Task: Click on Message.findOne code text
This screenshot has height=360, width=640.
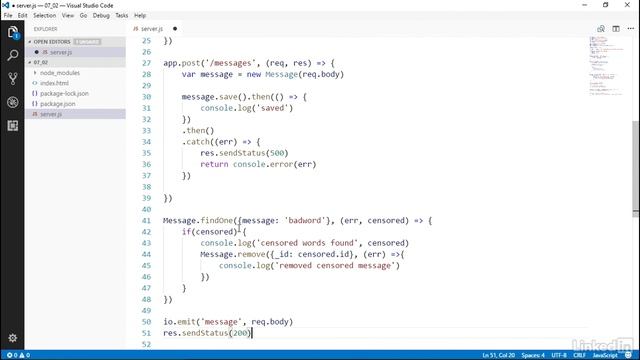Action: tap(198, 221)
